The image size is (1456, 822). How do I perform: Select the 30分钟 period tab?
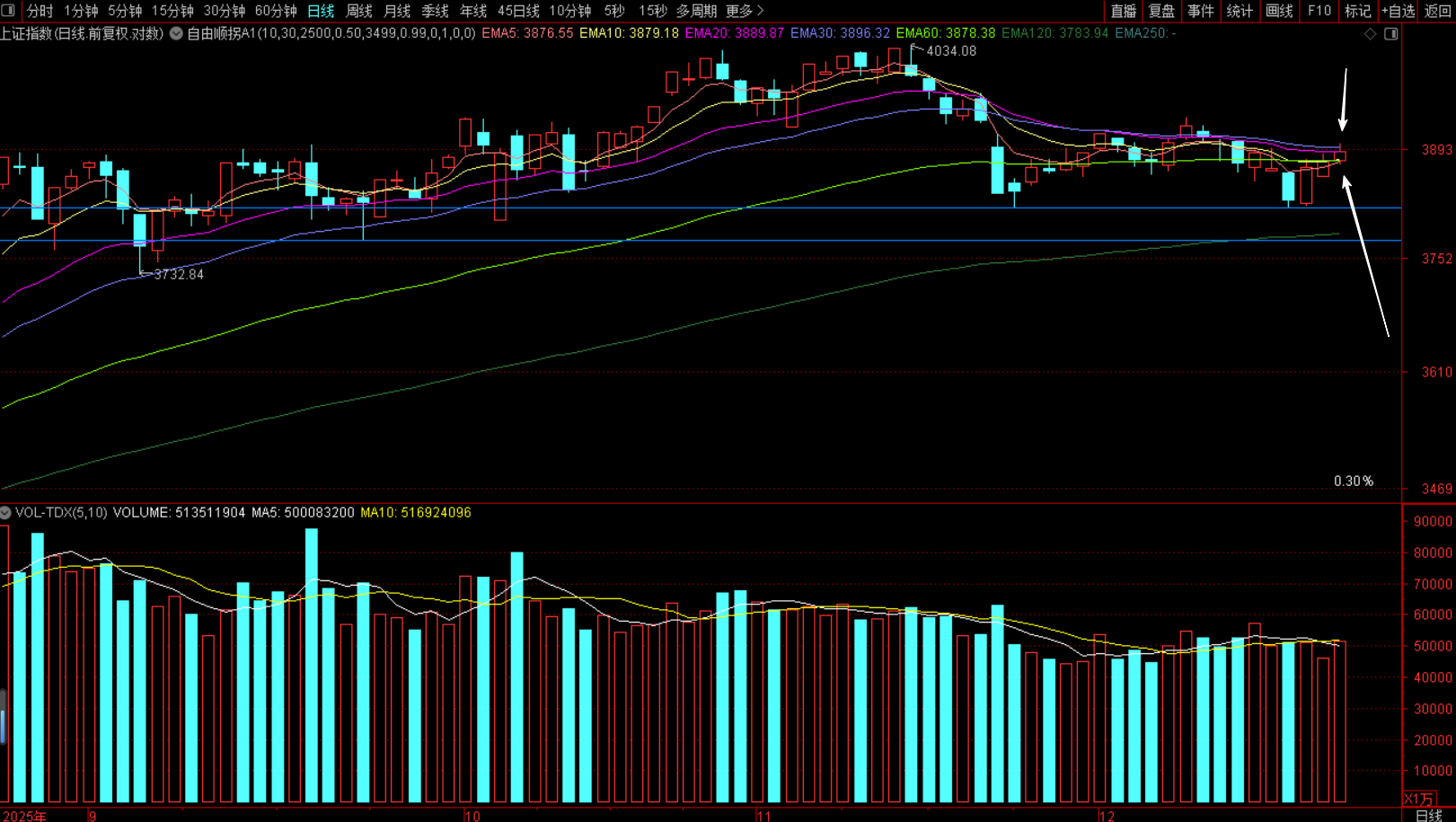click(x=225, y=11)
